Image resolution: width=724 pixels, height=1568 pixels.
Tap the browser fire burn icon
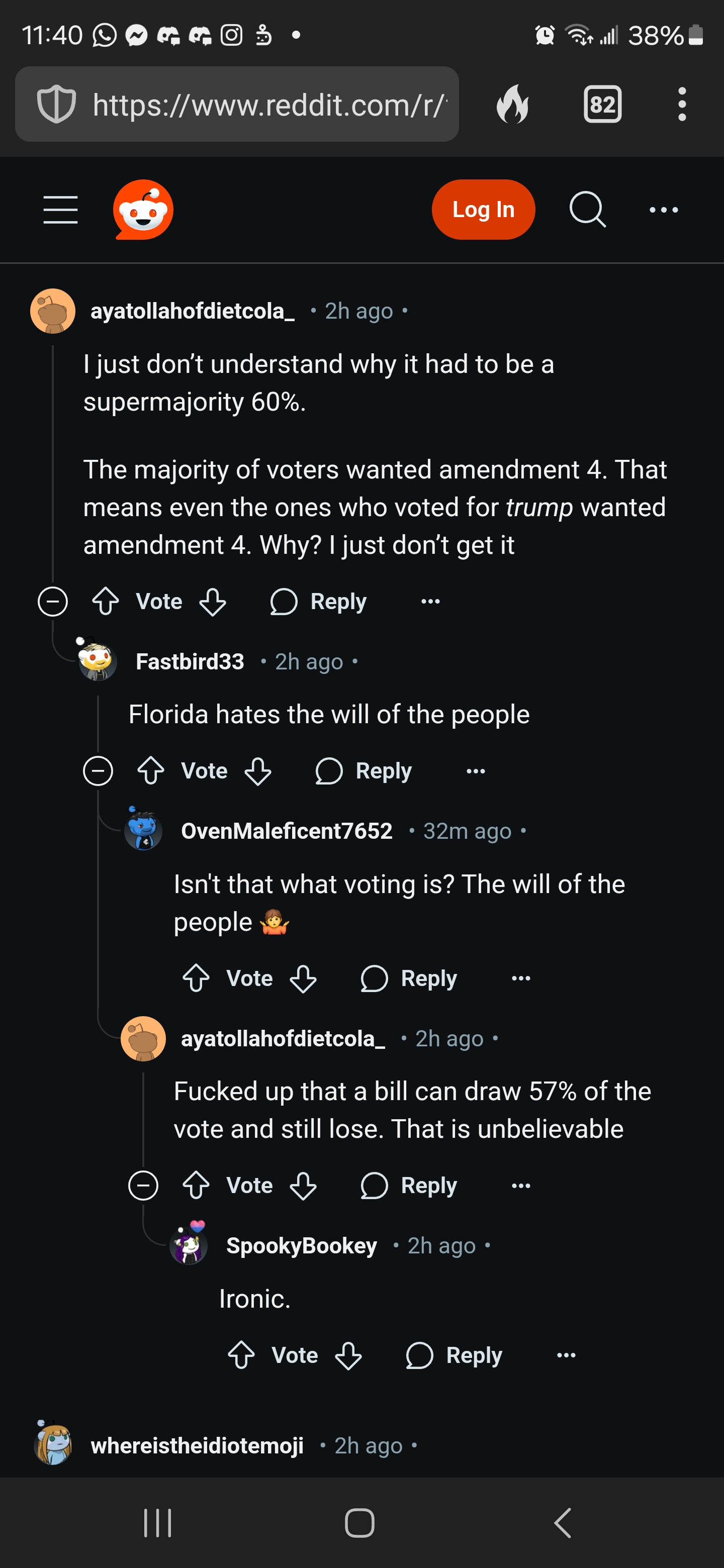(x=513, y=104)
